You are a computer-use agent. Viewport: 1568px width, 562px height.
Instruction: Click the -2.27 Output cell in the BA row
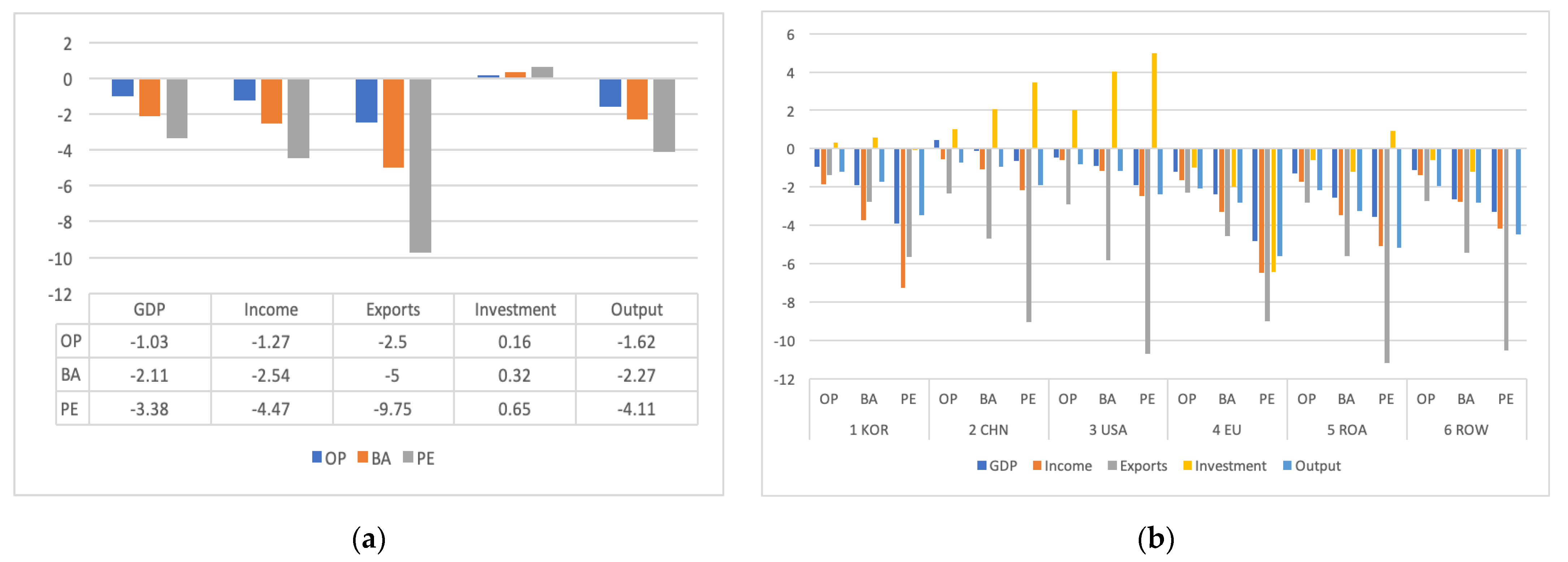636,375
